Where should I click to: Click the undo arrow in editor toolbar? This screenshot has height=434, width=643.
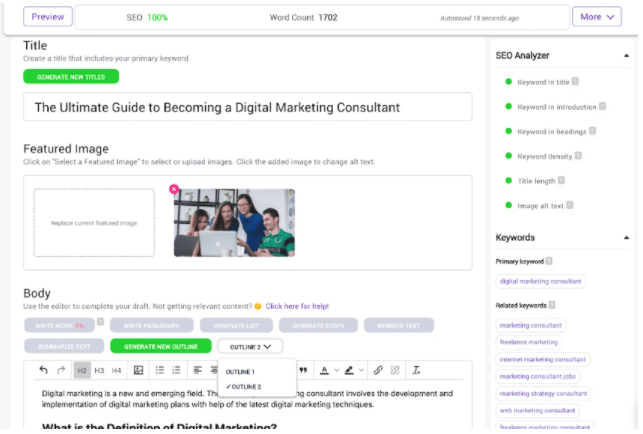click(43, 370)
